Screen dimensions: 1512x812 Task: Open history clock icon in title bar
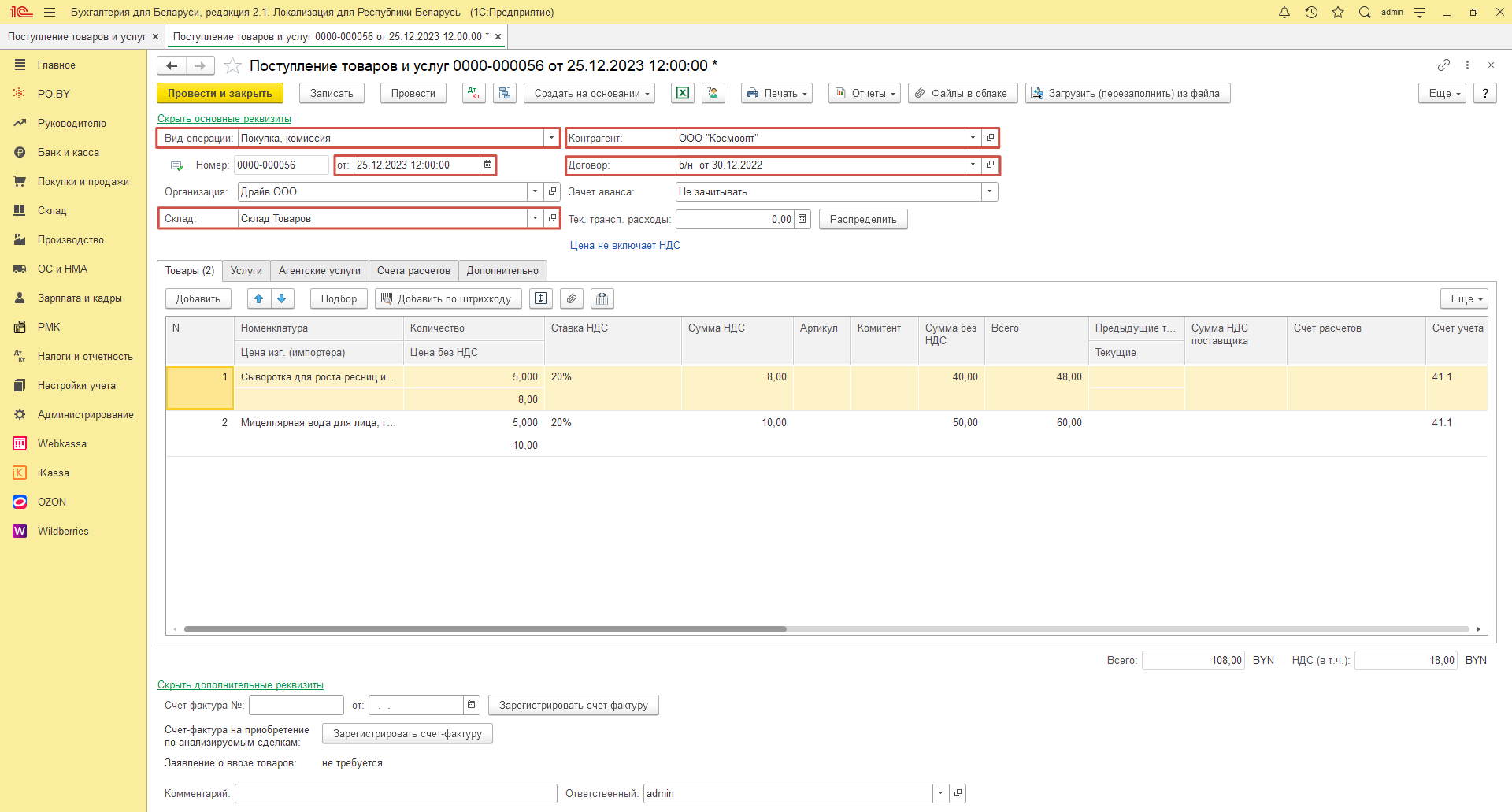(x=1311, y=12)
